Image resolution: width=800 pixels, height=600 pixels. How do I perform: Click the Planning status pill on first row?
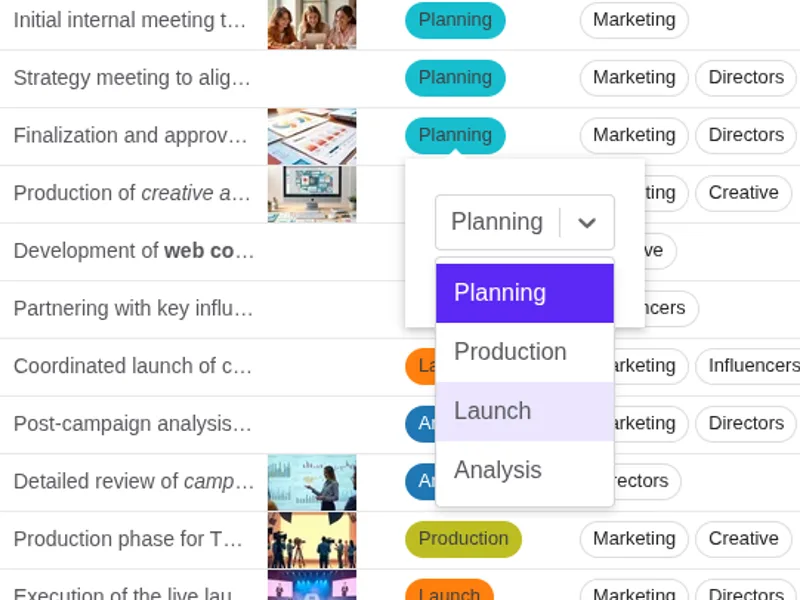tap(455, 19)
